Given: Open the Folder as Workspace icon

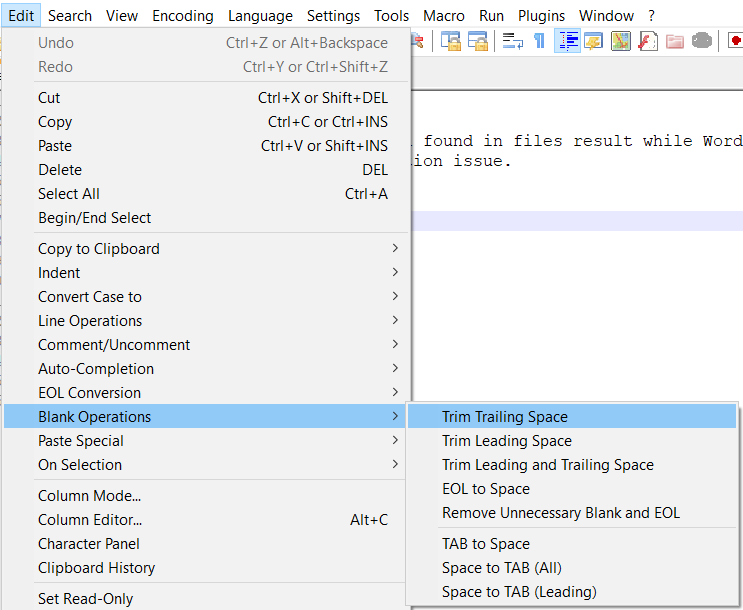Looking at the screenshot, I should click(x=675, y=41).
